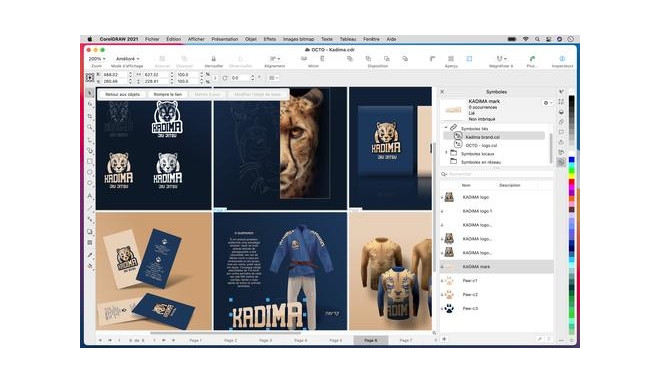
Task: Click the Inspecteurs icon in the toolbar
Action: pyautogui.click(x=562, y=59)
